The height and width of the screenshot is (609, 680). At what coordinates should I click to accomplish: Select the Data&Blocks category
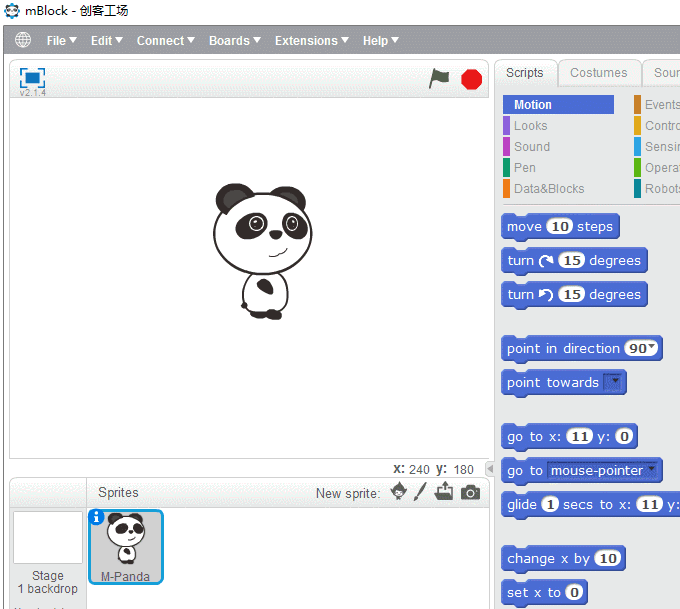click(548, 189)
